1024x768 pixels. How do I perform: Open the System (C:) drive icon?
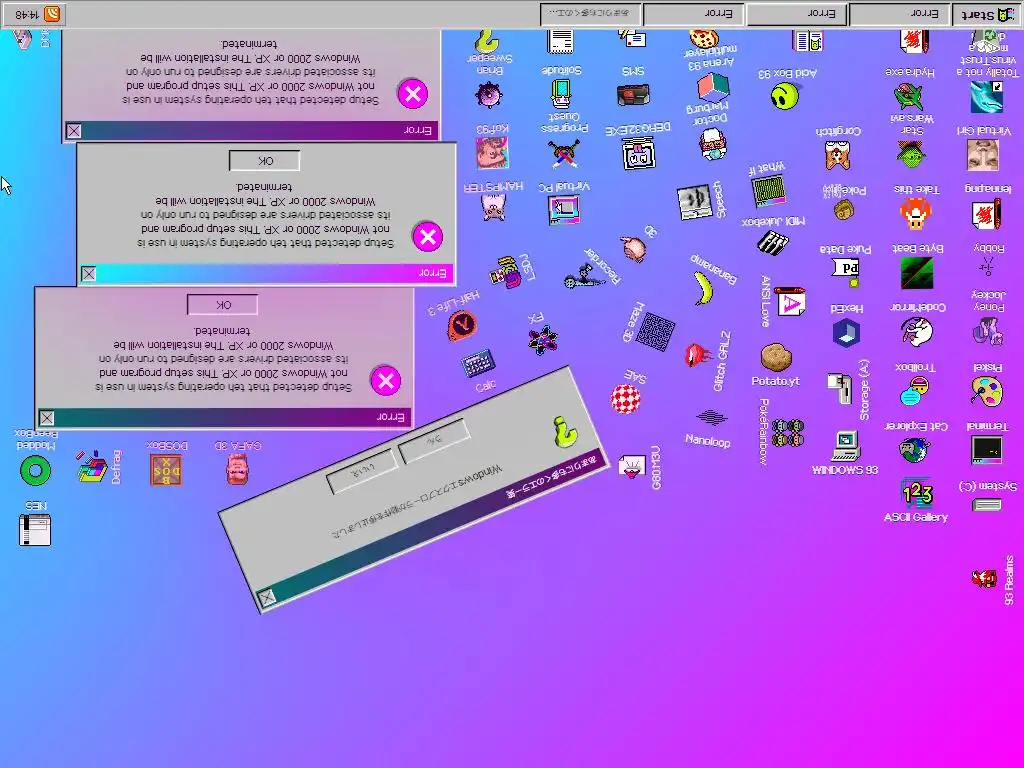[x=986, y=504]
